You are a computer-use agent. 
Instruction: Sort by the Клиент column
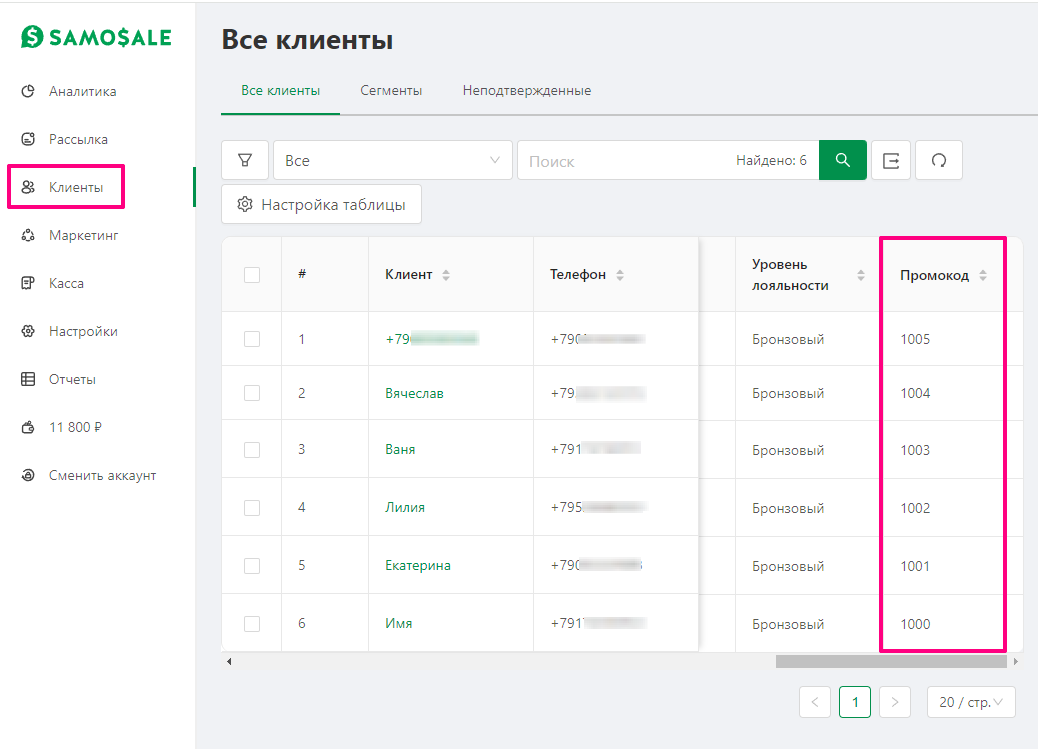coord(446,275)
